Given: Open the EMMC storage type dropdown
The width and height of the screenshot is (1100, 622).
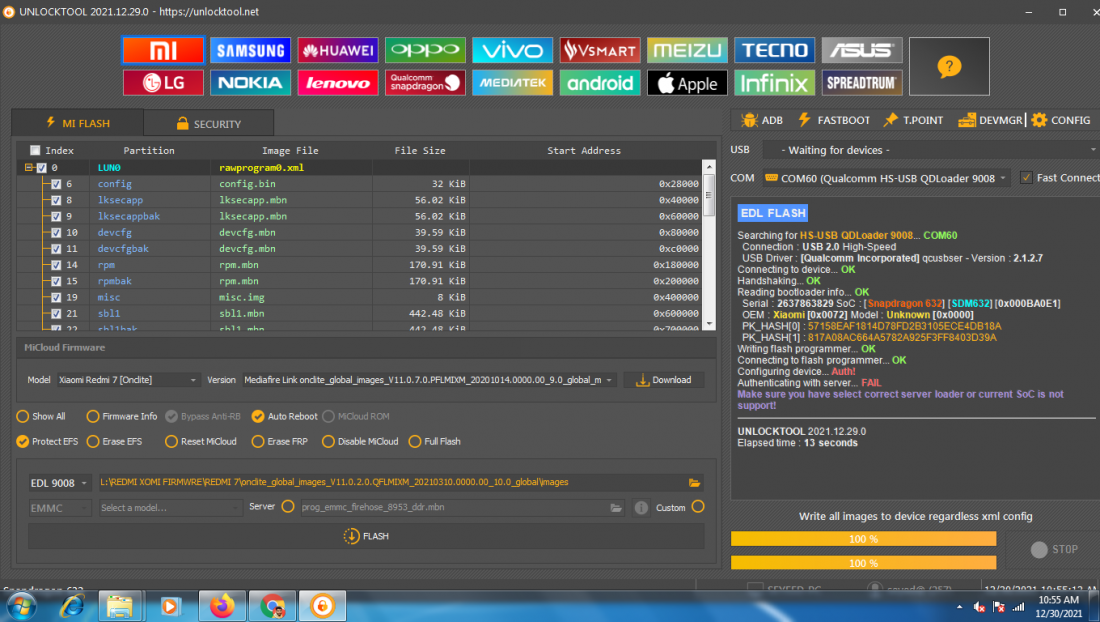Looking at the screenshot, I should (x=59, y=508).
